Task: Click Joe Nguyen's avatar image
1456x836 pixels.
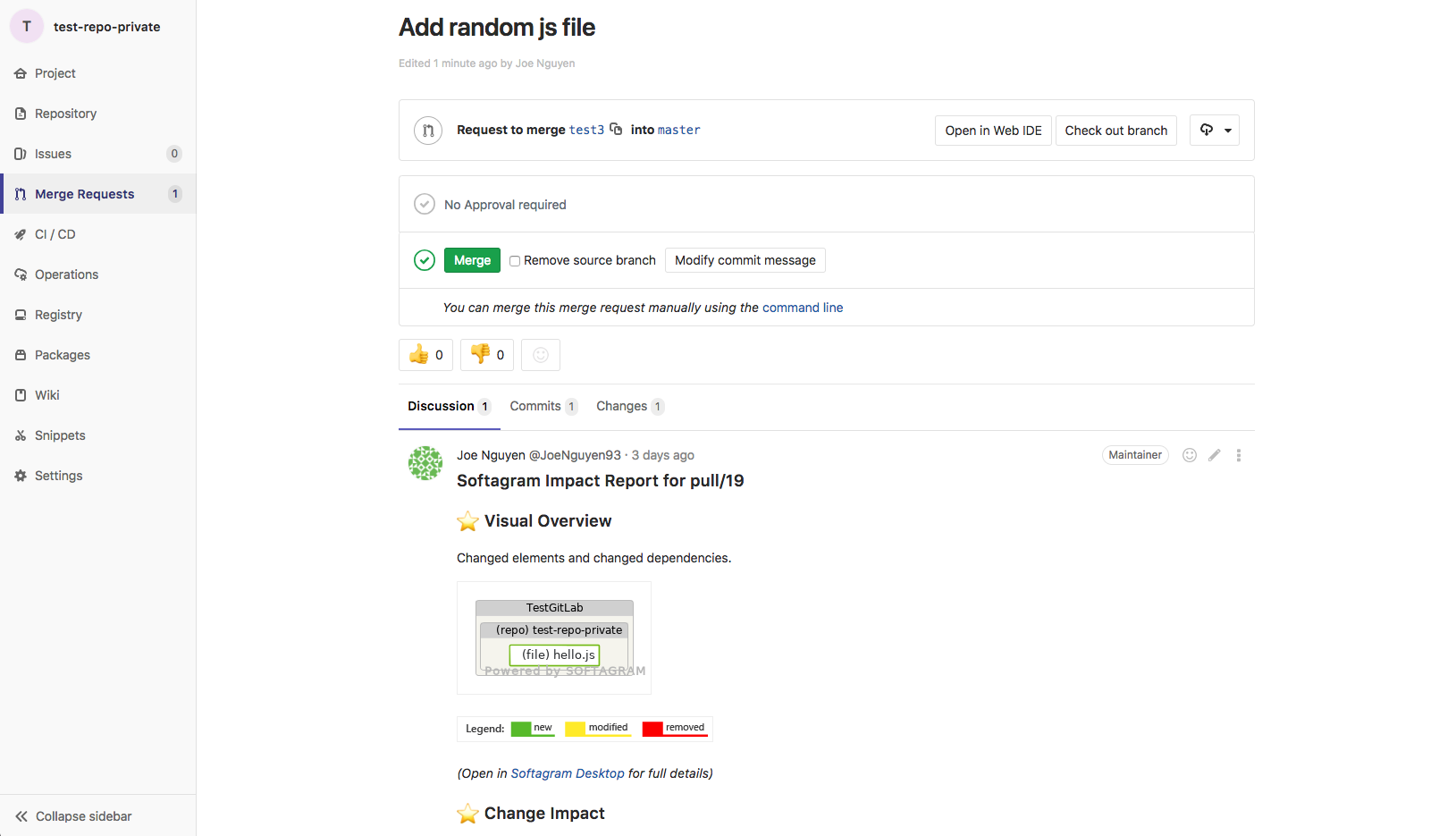Action: click(x=425, y=463)
